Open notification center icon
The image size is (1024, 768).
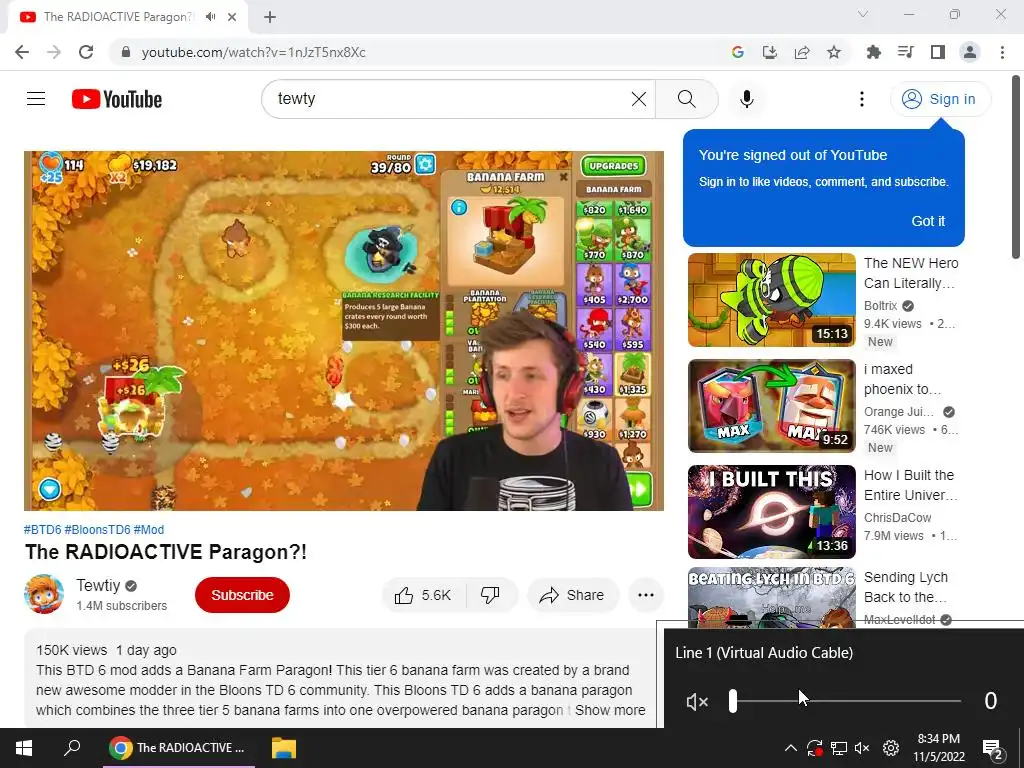tap(993, 749)
